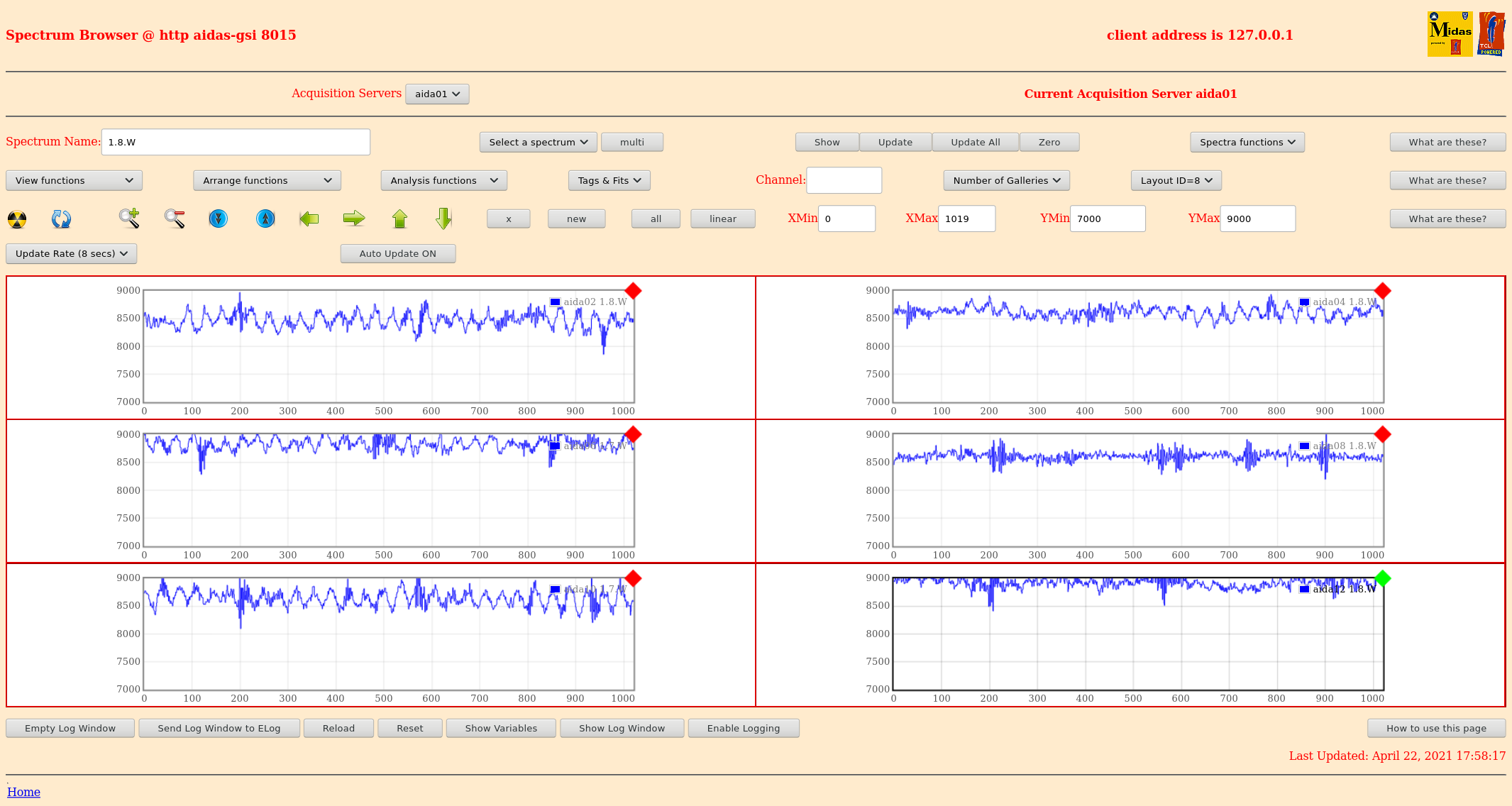Click the yellow radiation zero icon
This screenshot has height=806, width=1512.
coord(17,219)
